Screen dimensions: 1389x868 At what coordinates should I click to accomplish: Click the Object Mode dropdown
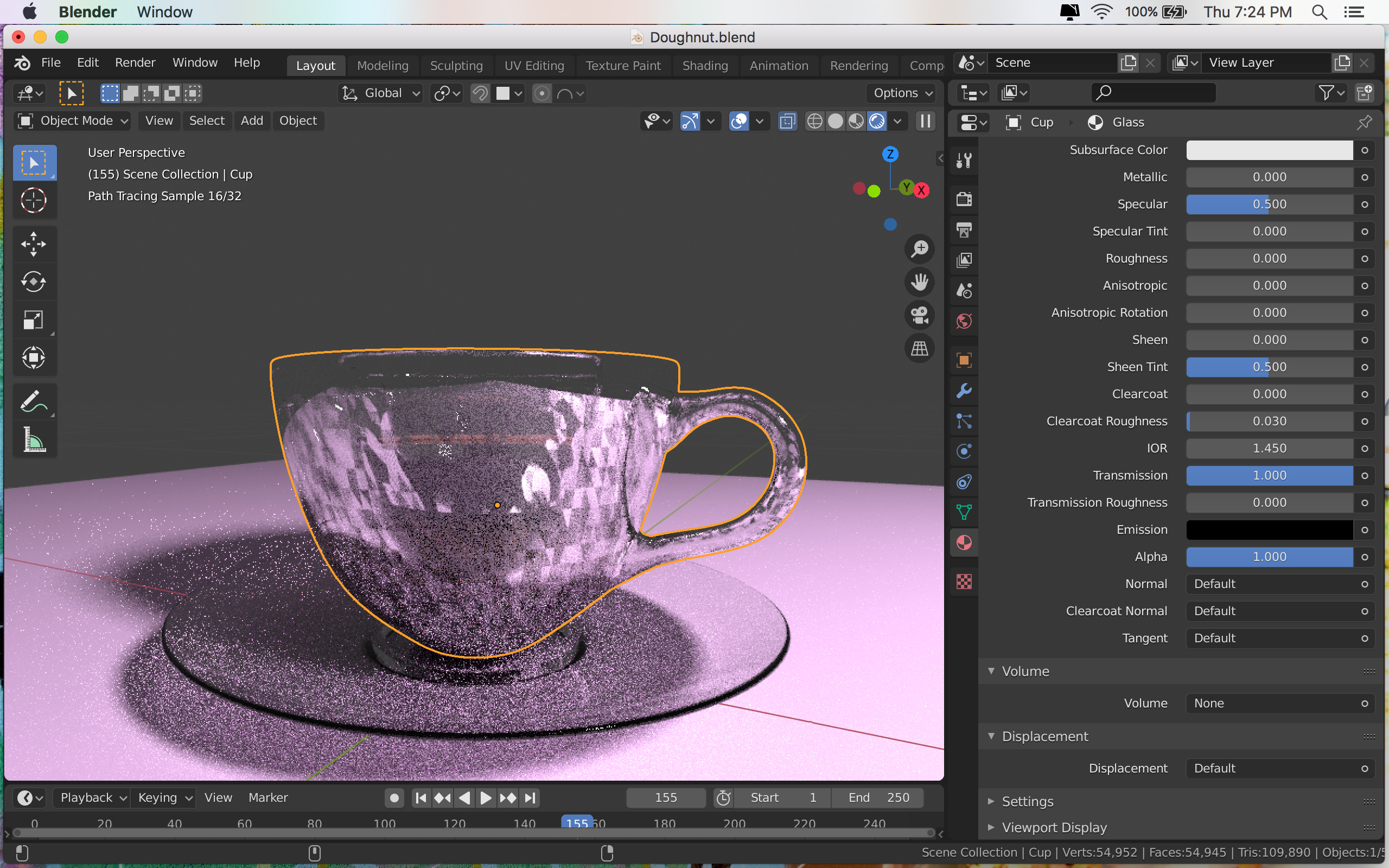pos(73,120)
